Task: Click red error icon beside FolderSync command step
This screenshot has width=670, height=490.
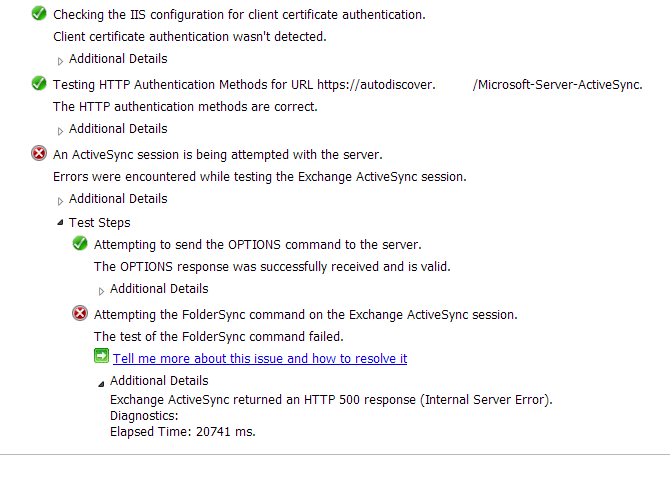Action: (80, 314)
